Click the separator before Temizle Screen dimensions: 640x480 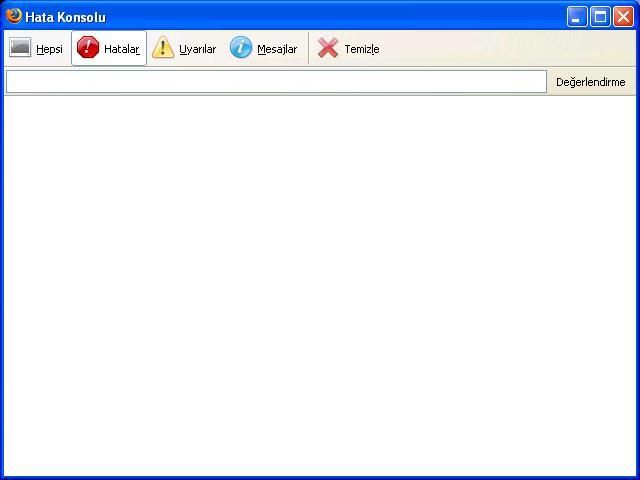[x=308, y=48]
